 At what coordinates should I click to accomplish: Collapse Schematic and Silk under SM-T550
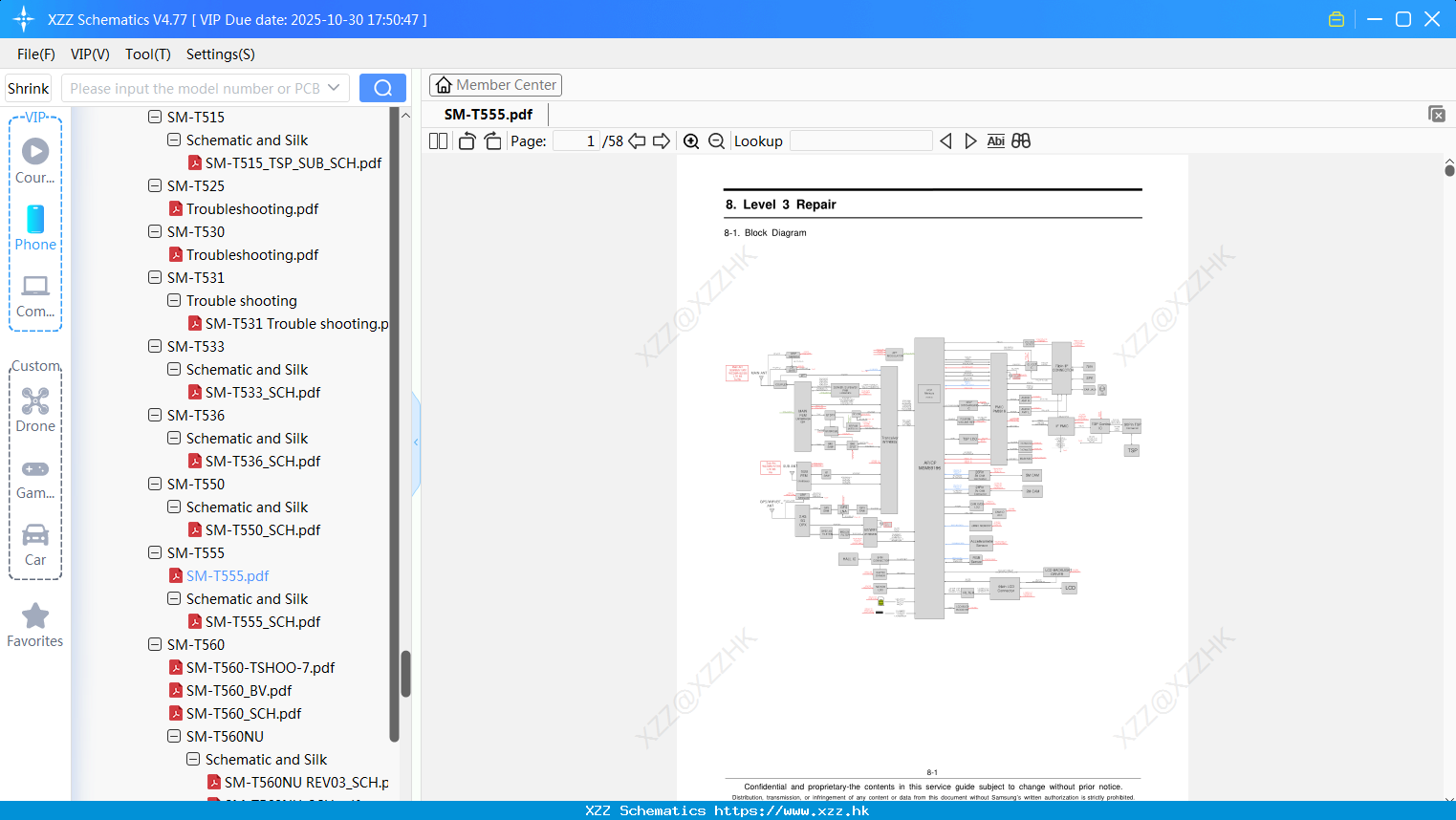coord(174,507)
